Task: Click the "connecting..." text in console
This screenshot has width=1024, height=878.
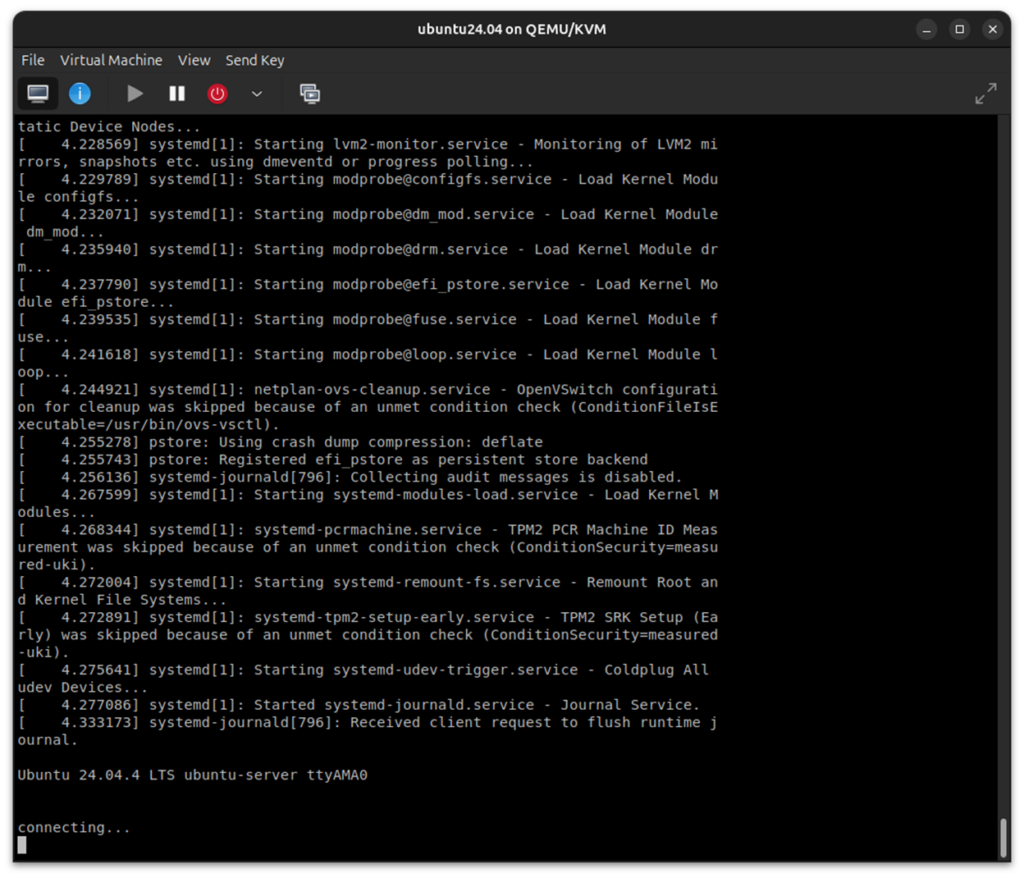Action: (x=74, y=828)
